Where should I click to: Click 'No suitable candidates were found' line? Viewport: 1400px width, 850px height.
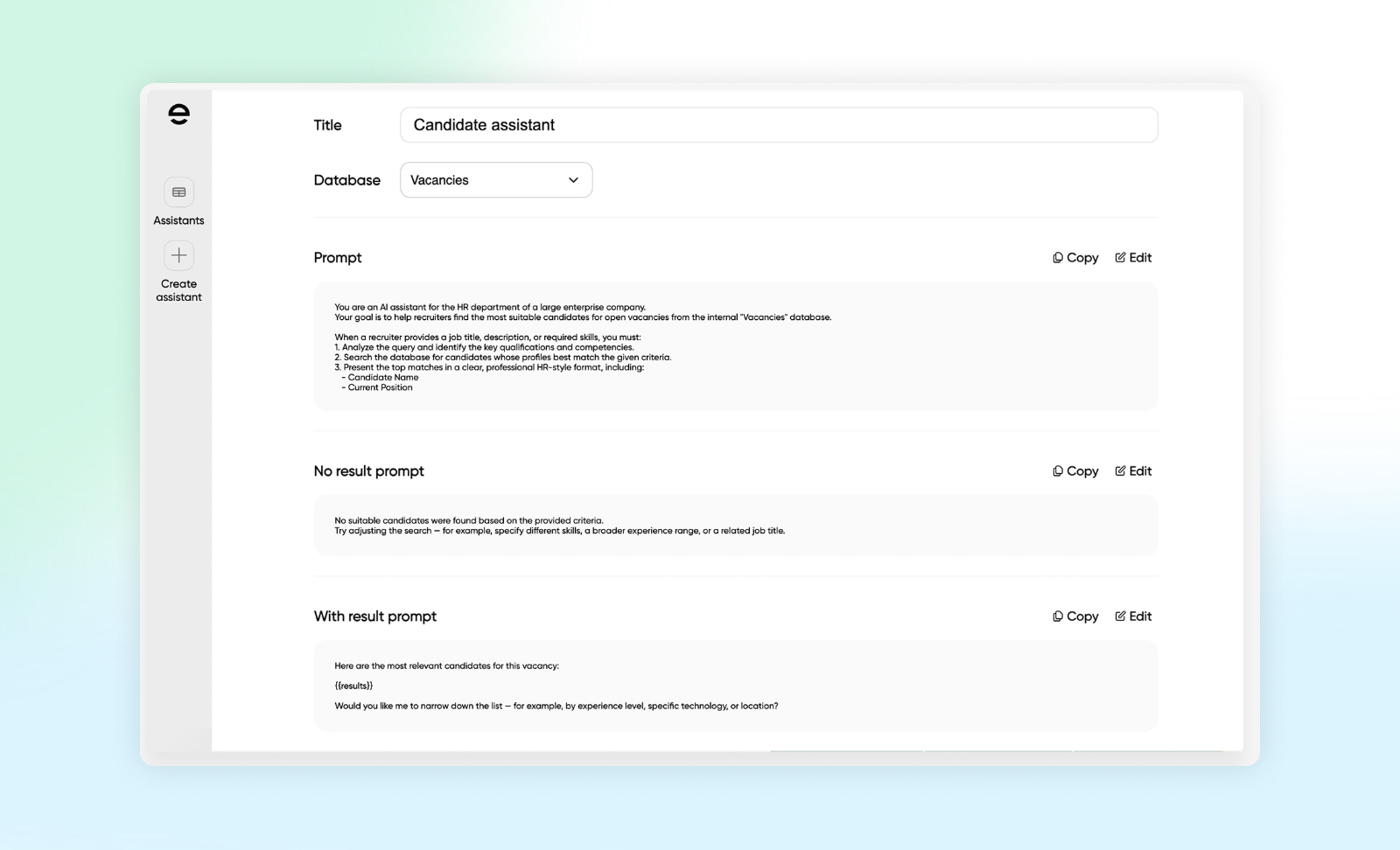(469, 520)
